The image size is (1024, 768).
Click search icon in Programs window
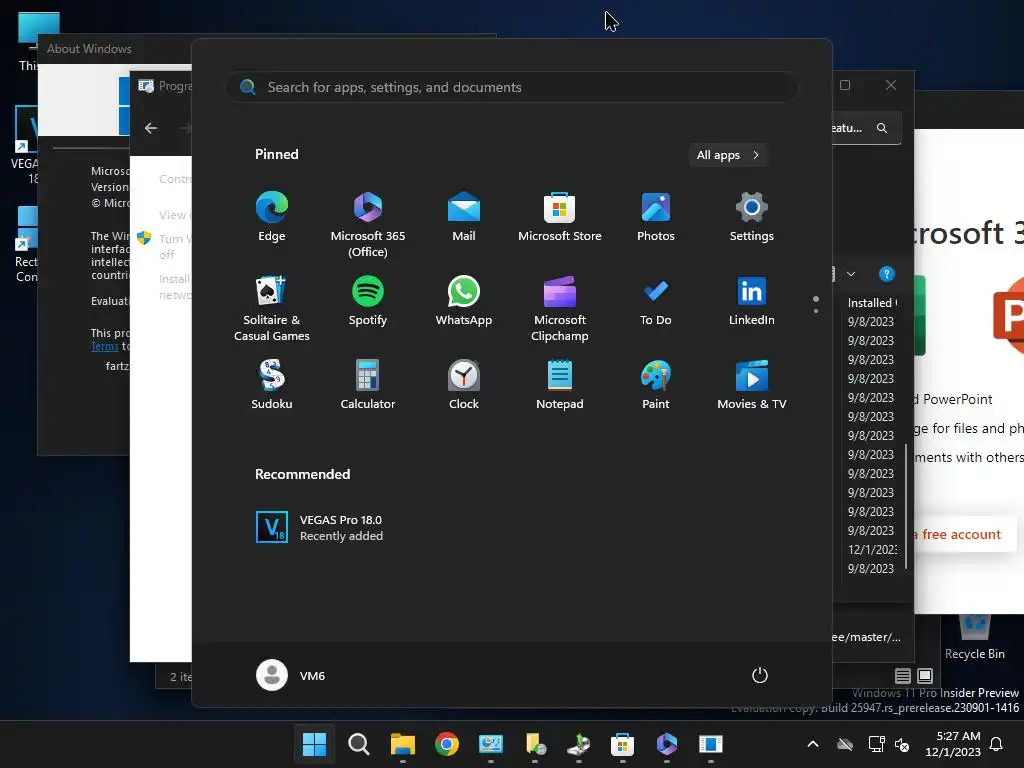point(882,128)
